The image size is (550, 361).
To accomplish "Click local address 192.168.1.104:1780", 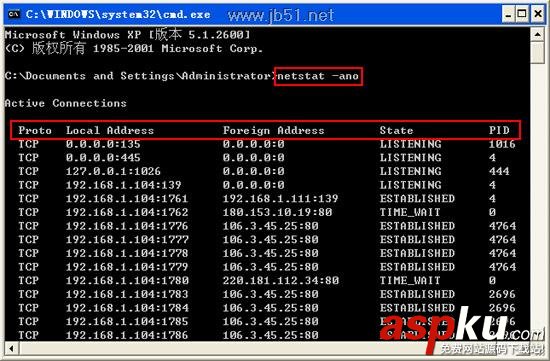I will 127,281.
